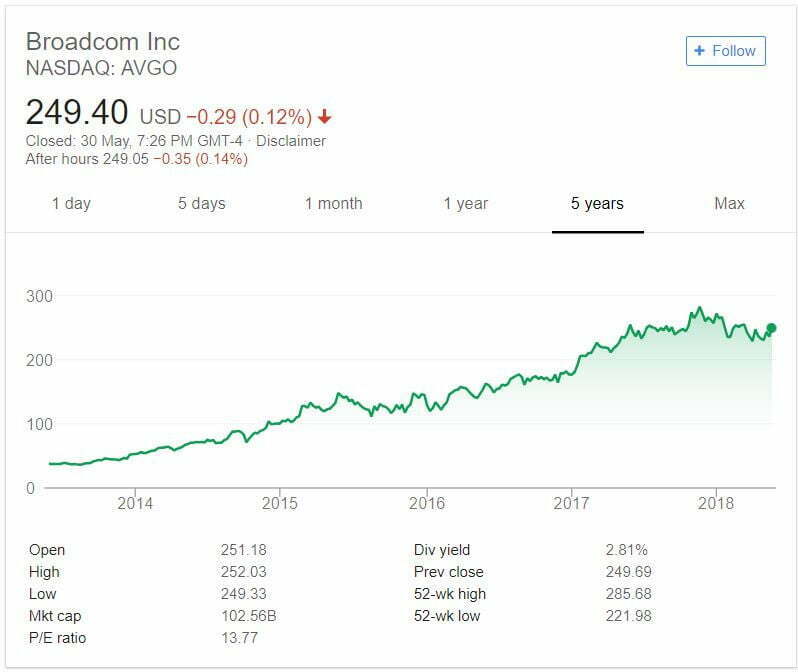Click the Follow button
The image size is (798, 672).
pyautogui.click(x=725, y=51)
